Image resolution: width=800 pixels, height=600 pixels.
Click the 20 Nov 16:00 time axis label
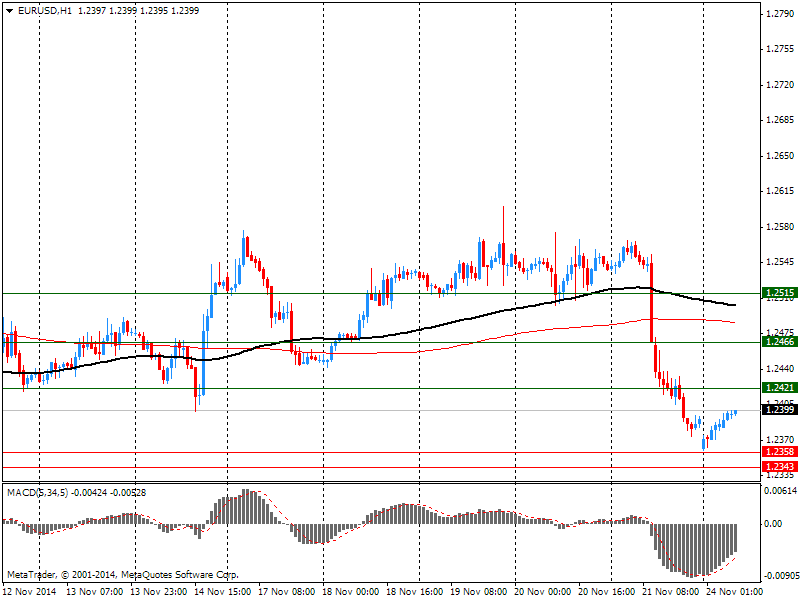pyautogui.click(x=607, y=591)
